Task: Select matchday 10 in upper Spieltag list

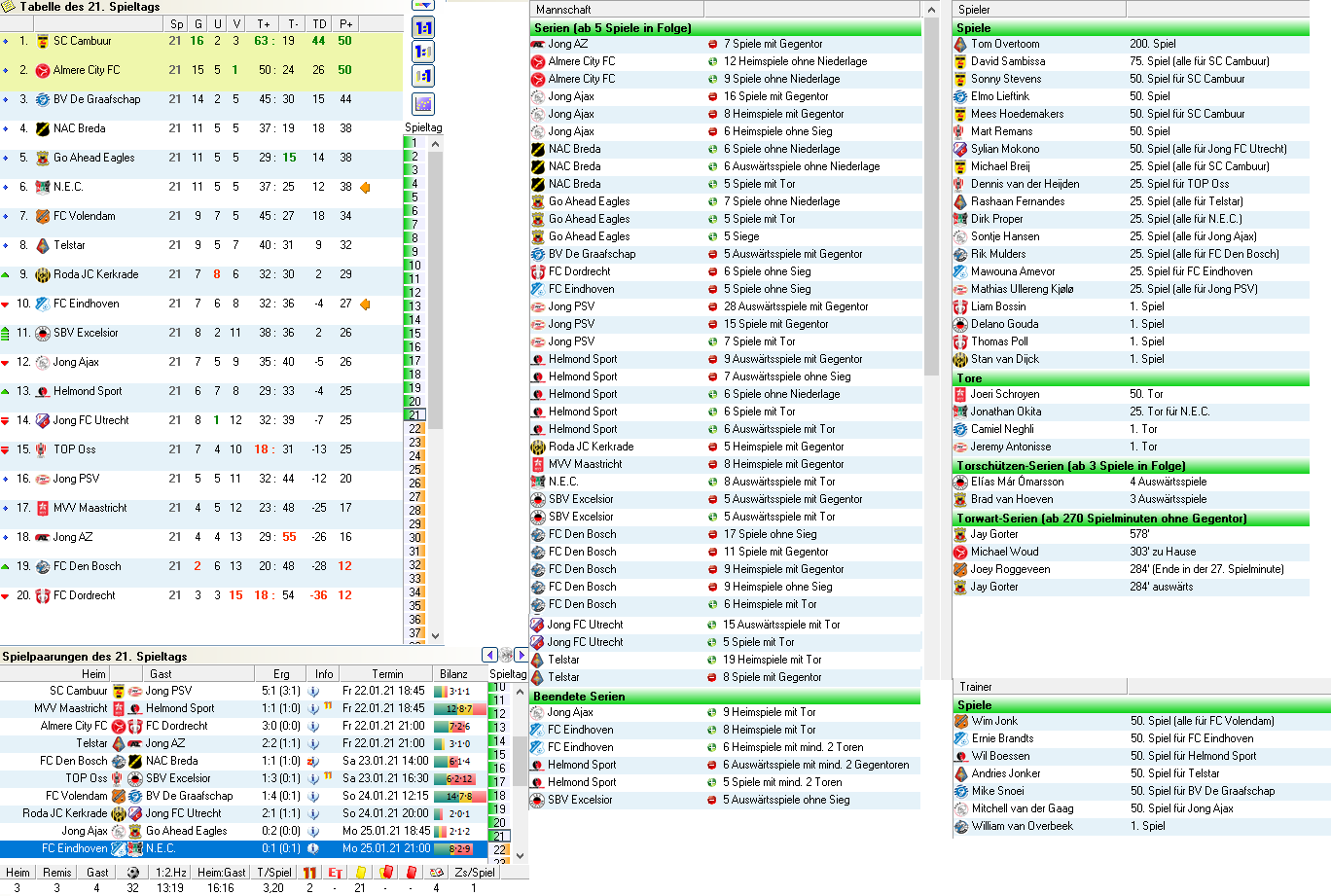Action: click(x=414, y=265)
